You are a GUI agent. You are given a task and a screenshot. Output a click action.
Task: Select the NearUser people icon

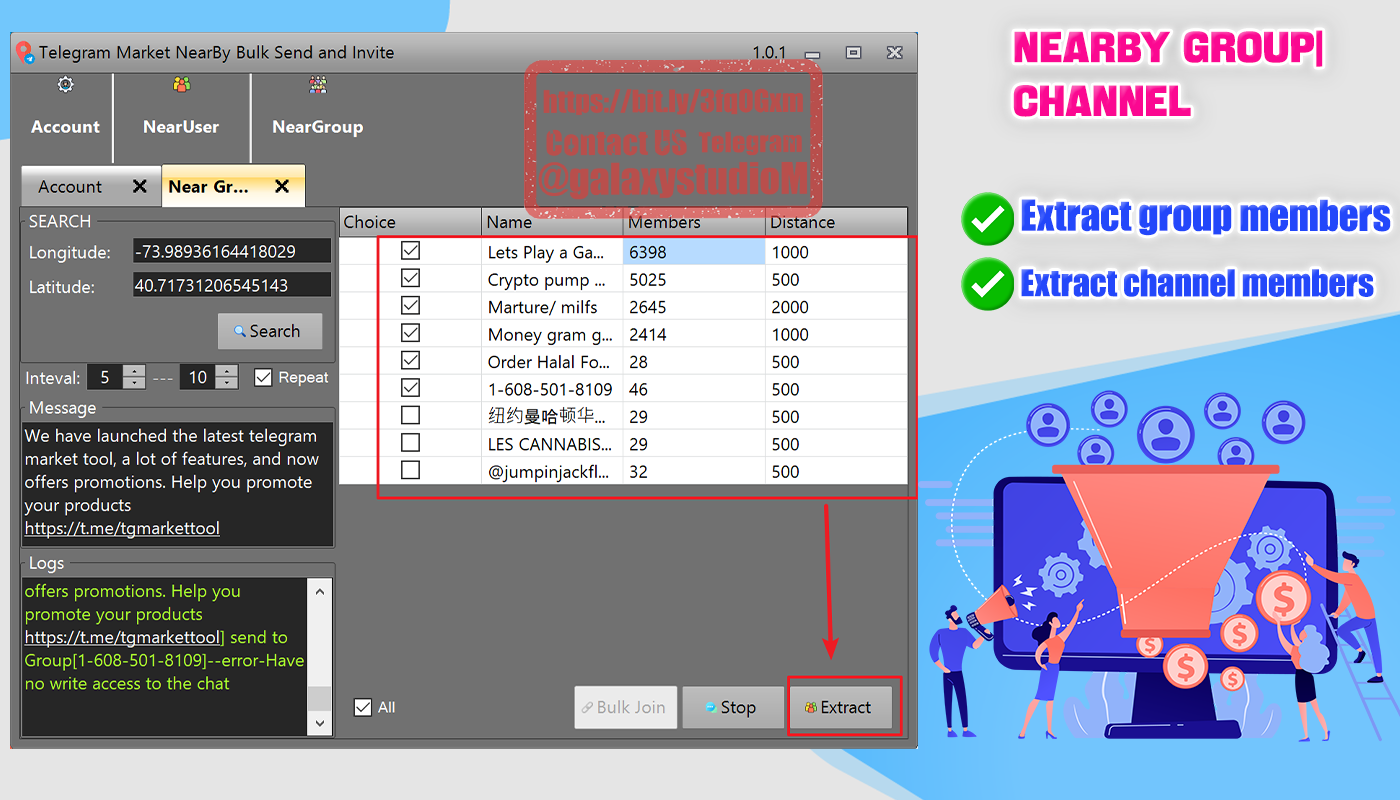181,86
